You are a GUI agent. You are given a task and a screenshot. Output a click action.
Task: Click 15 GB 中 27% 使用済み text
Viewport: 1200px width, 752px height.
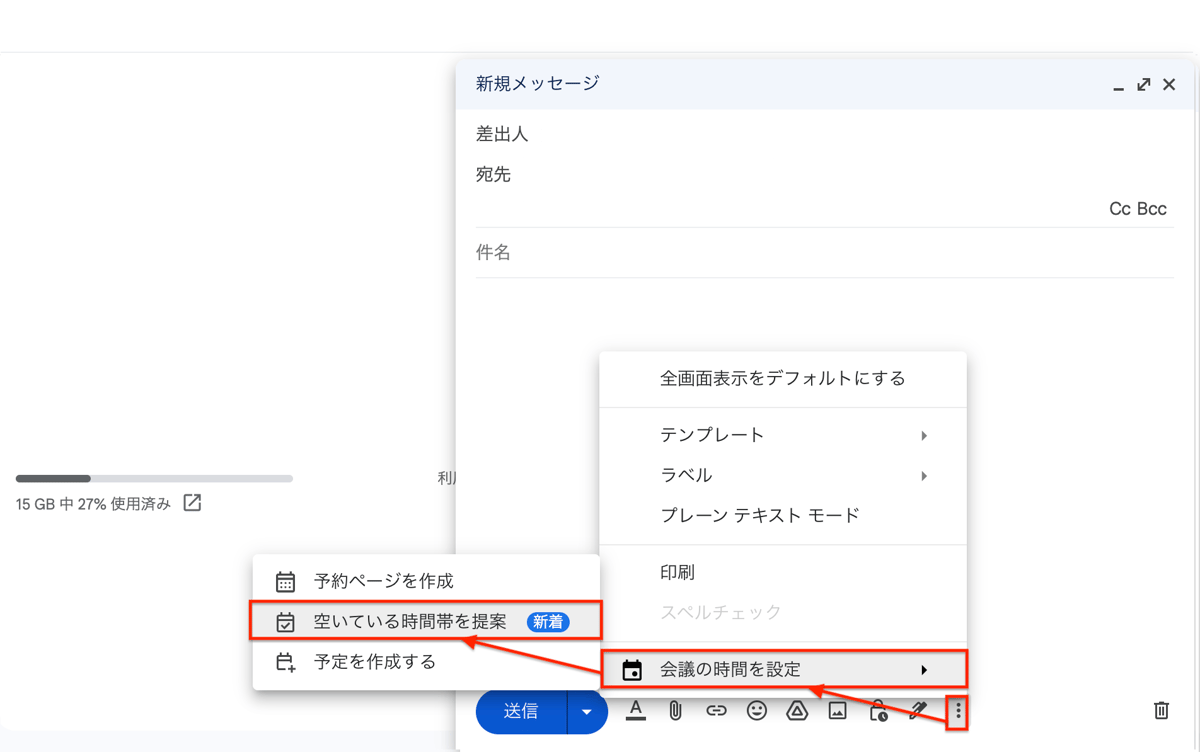point(93,504)
